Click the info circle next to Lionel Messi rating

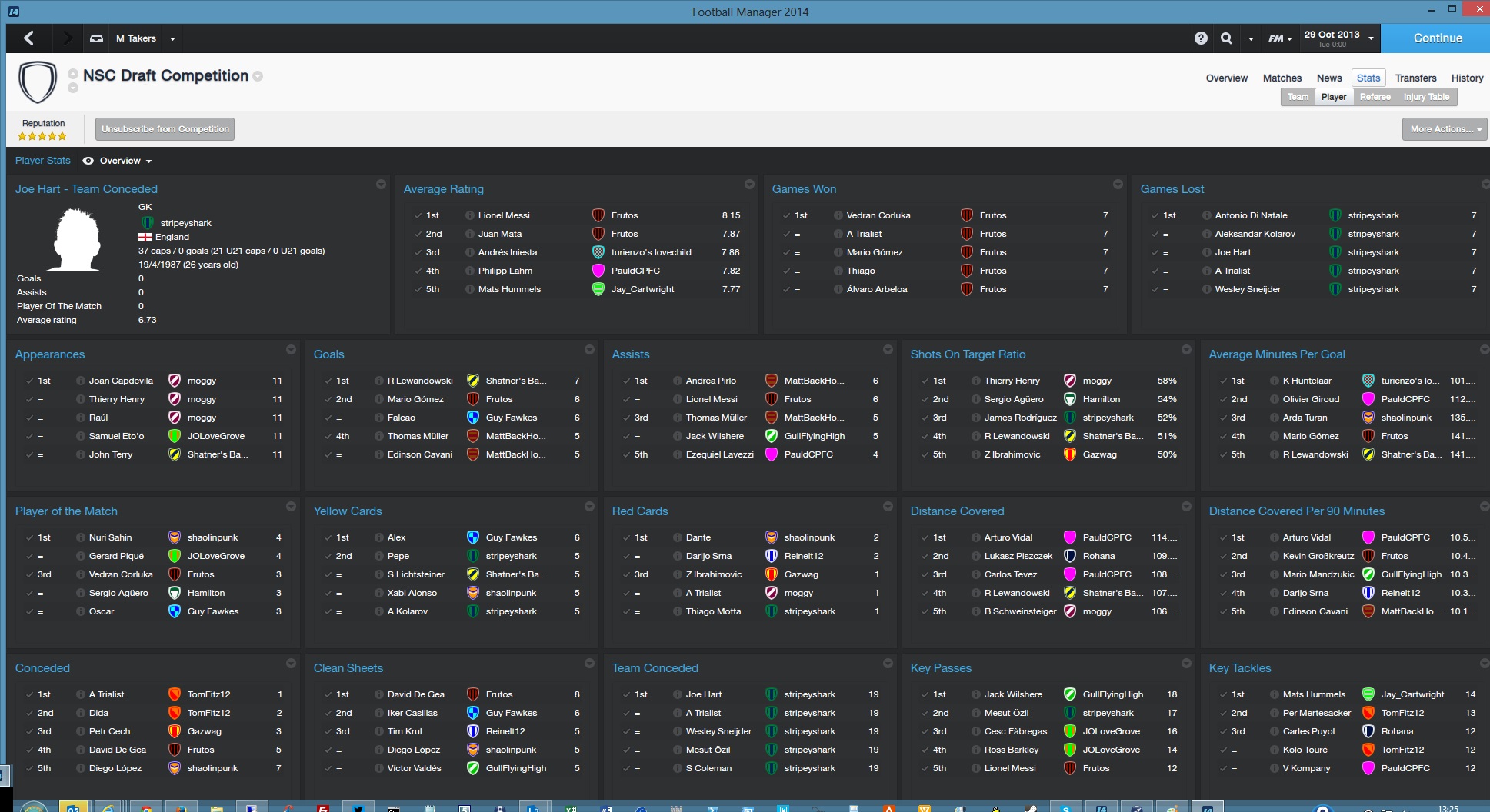pos(469,215)
